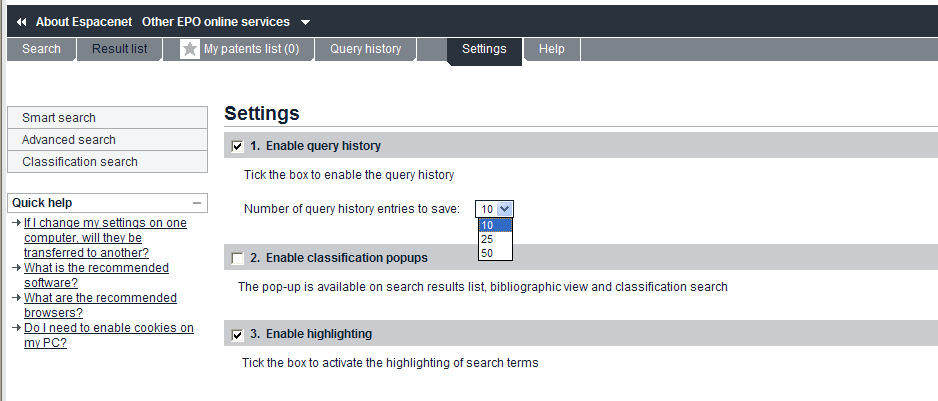Select the highlighted 10 option in list
938x401 pixels.
click(495, 225)
